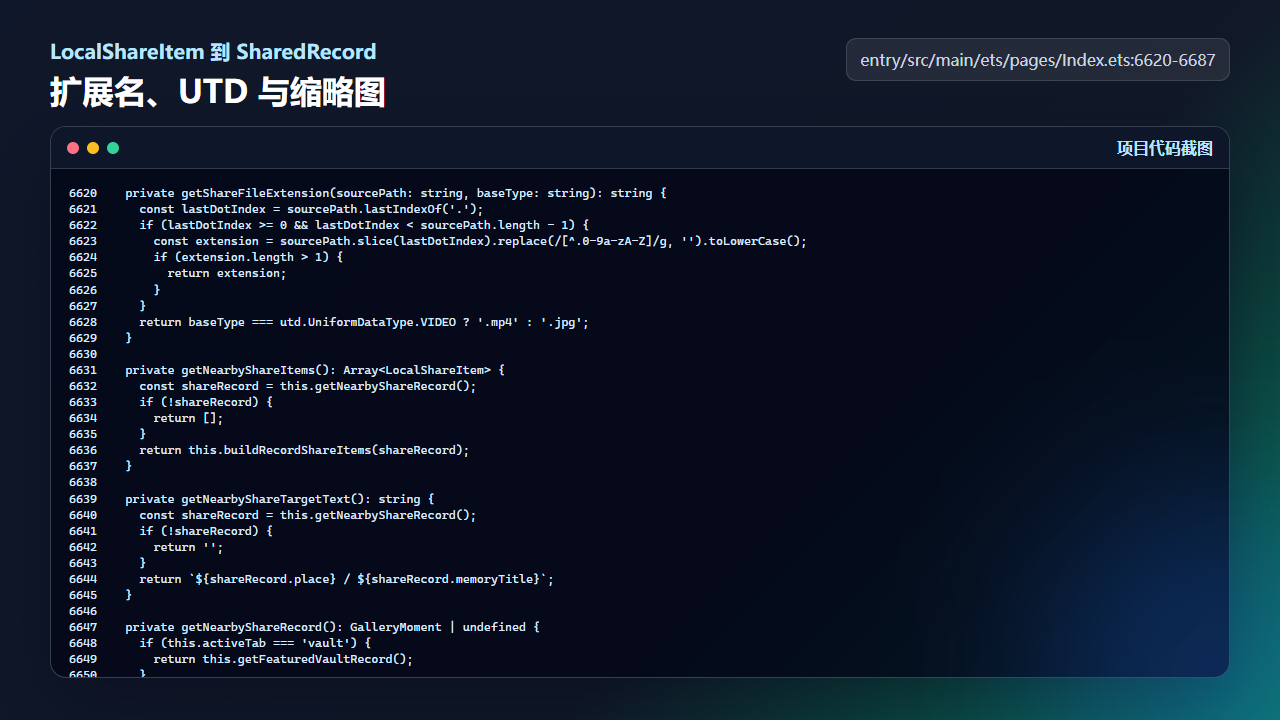
Task: Click the return []; line
Action: point(188,418)
